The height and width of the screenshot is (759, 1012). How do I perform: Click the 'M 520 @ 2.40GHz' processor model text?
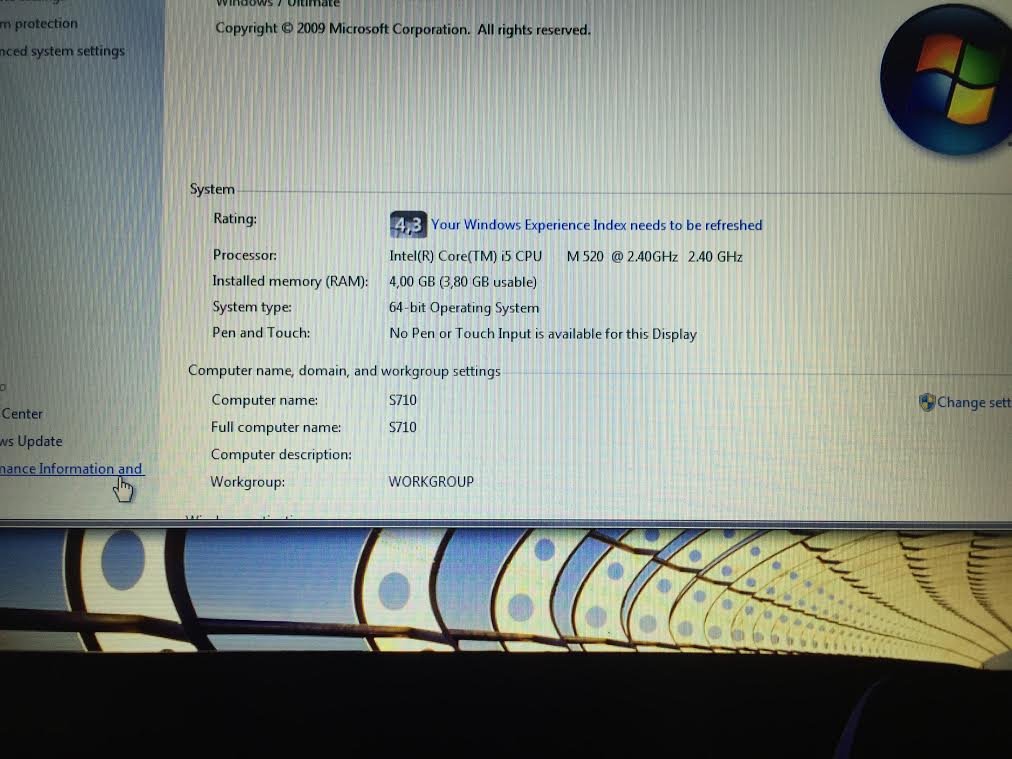tap(622, 257)
